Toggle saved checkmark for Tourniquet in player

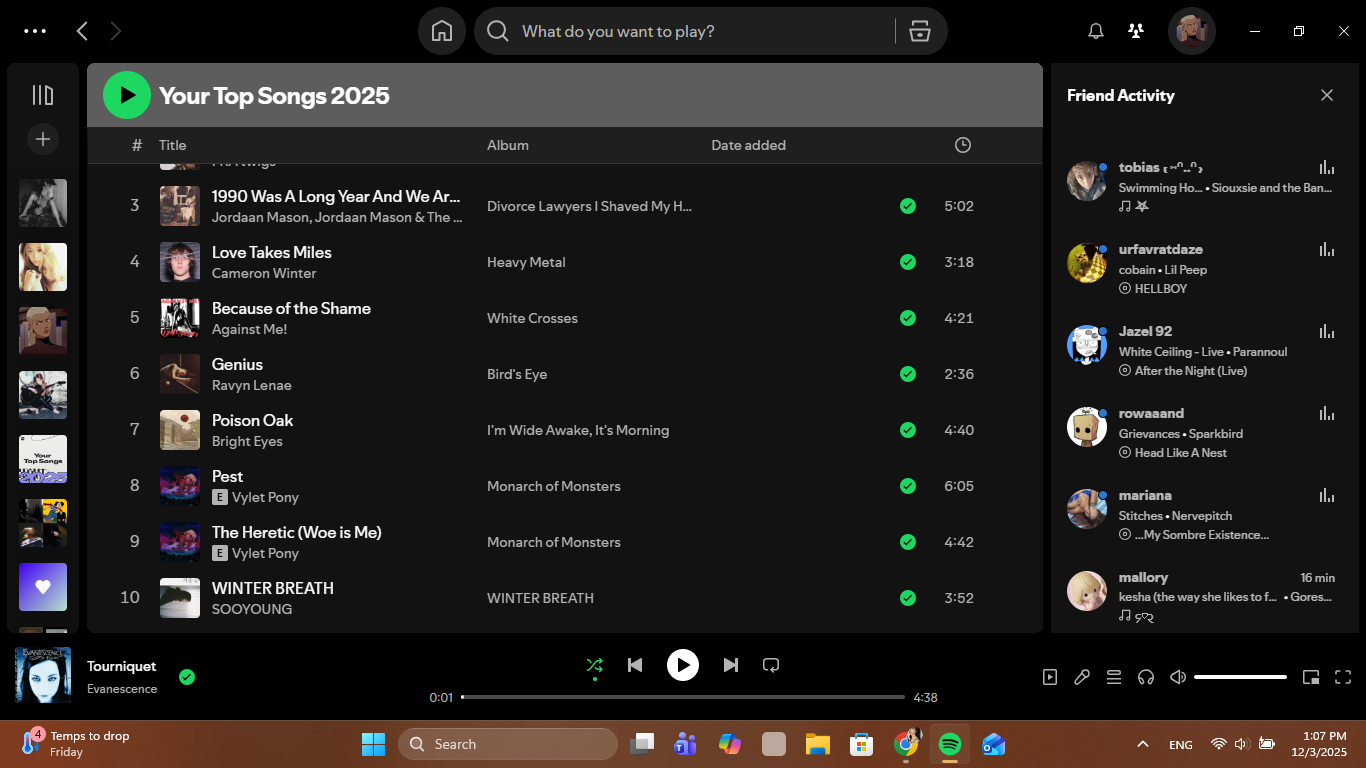(187, 677)
